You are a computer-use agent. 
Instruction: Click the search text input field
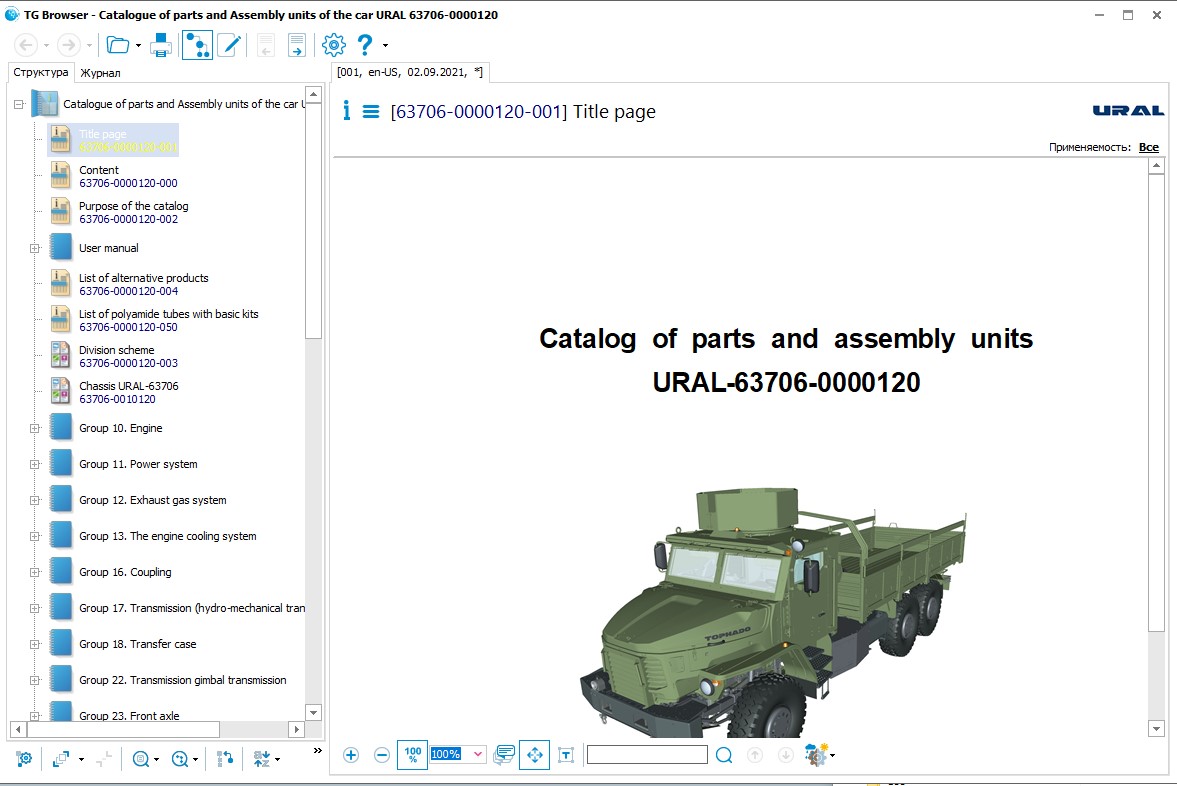coord(647,754)
